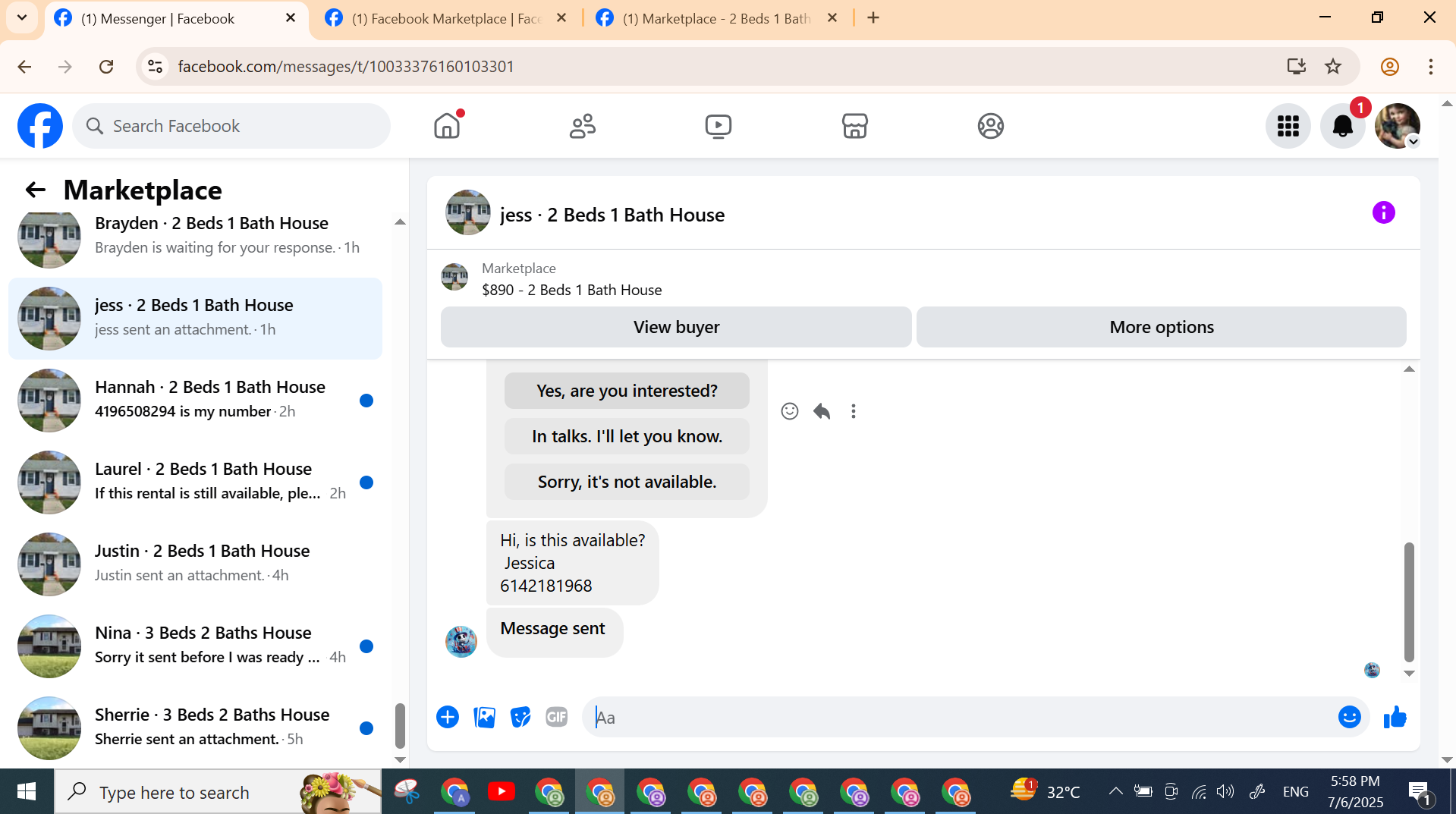Screen dimensions: 1456x814
Task: Open the notifications bell icon
Action: [1343, 126]
